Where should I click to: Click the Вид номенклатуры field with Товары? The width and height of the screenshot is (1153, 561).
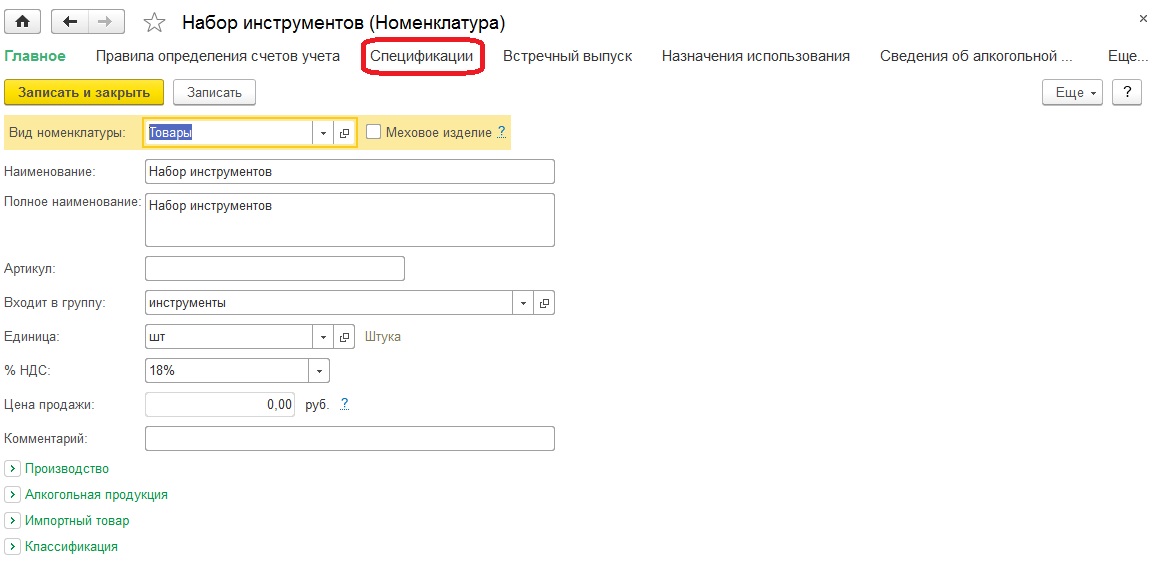tap(229, 133)
